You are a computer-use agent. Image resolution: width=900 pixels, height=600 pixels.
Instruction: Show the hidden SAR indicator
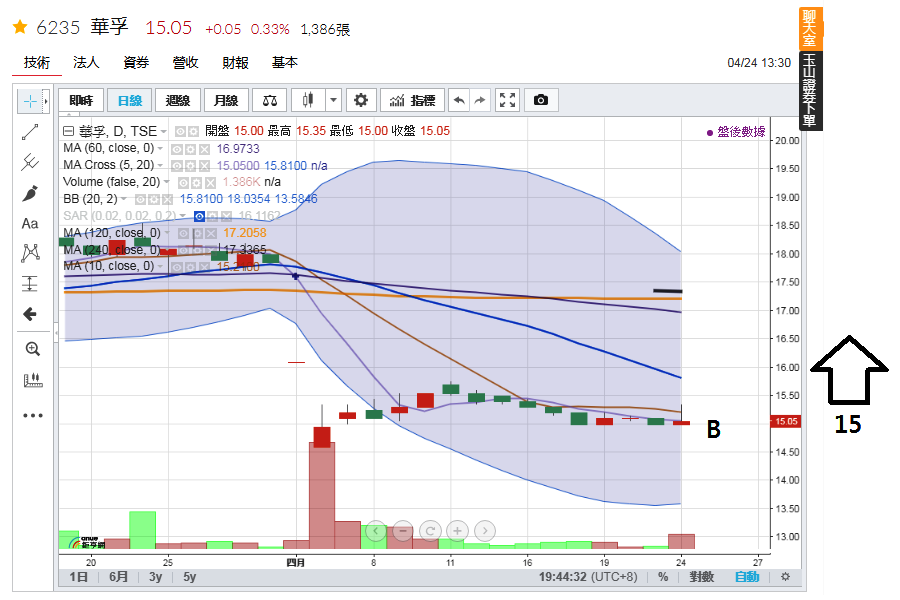[x=199, y=216]
